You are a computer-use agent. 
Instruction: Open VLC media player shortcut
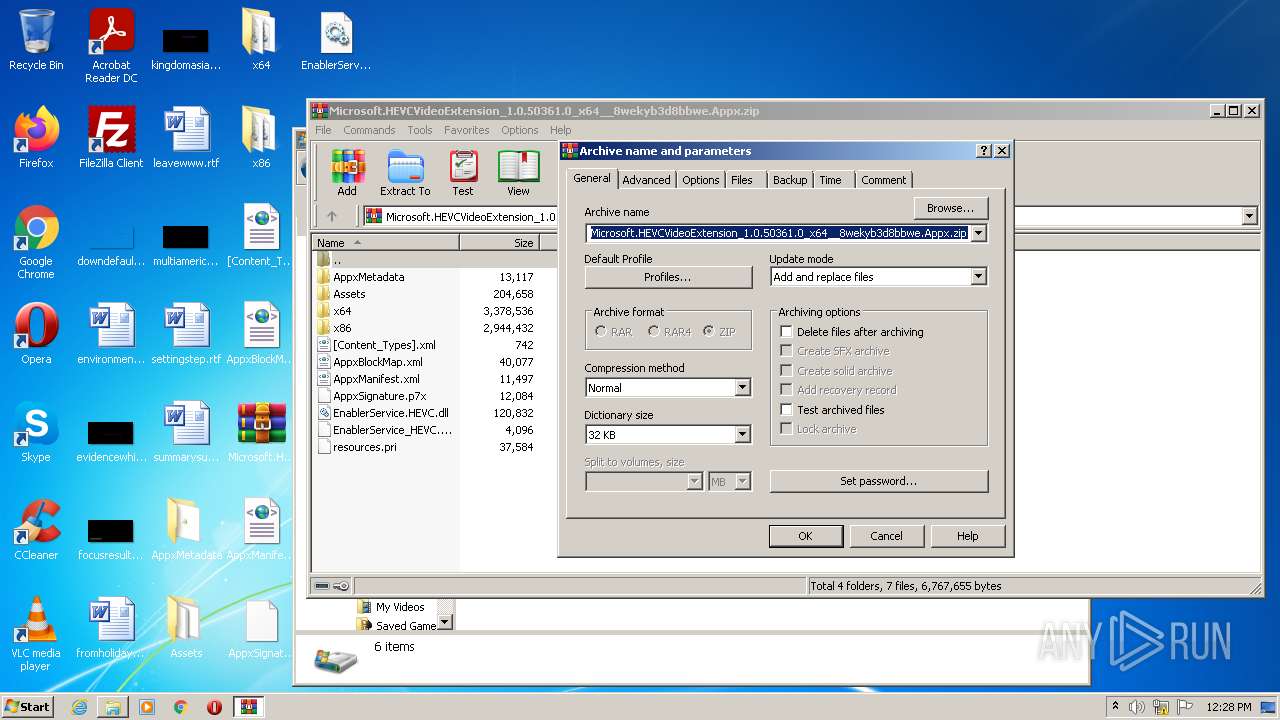36,635
